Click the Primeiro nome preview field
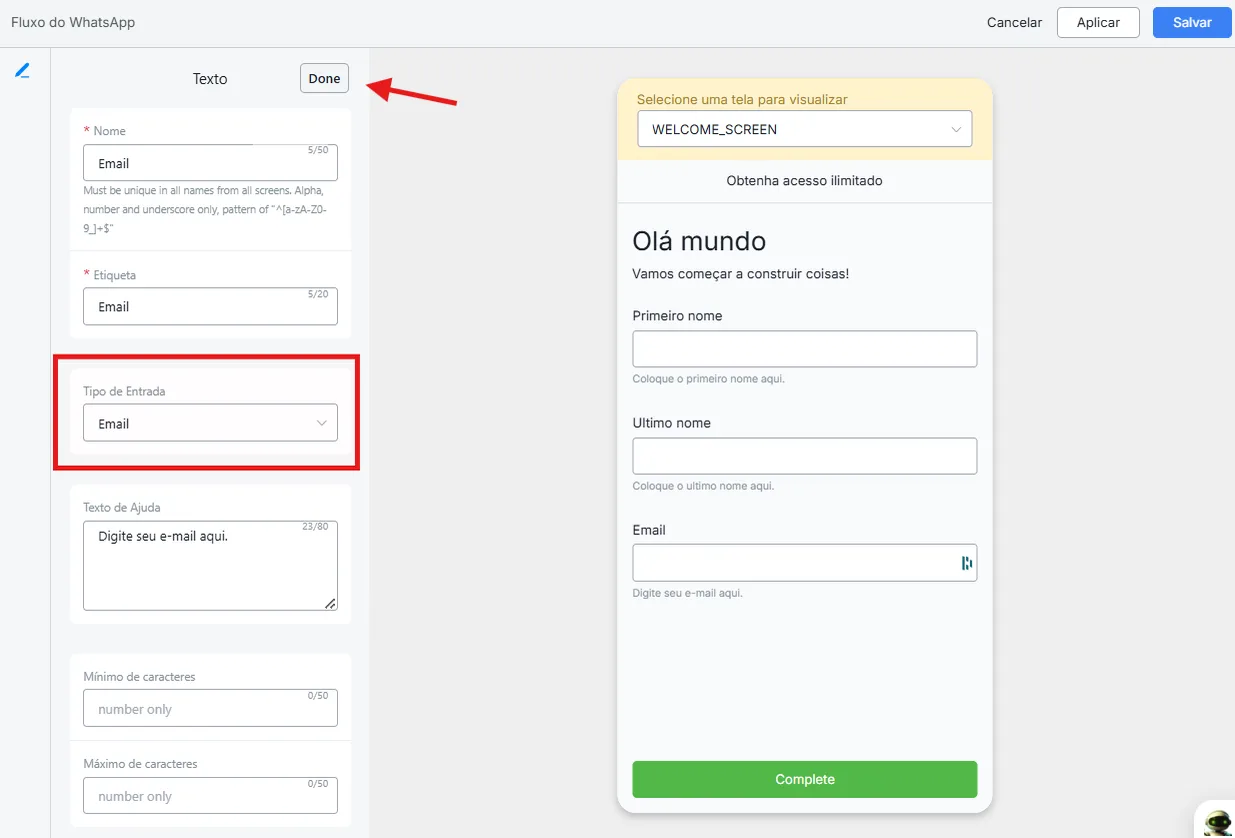The width and height of the screenshot is (1235, 838). 805,349
